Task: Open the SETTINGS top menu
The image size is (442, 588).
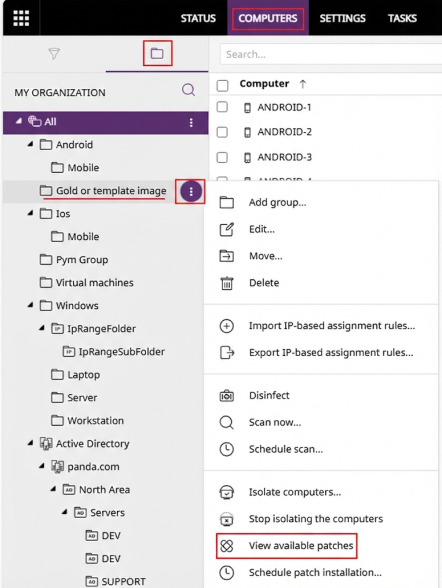Action: (x=342, y=18)
